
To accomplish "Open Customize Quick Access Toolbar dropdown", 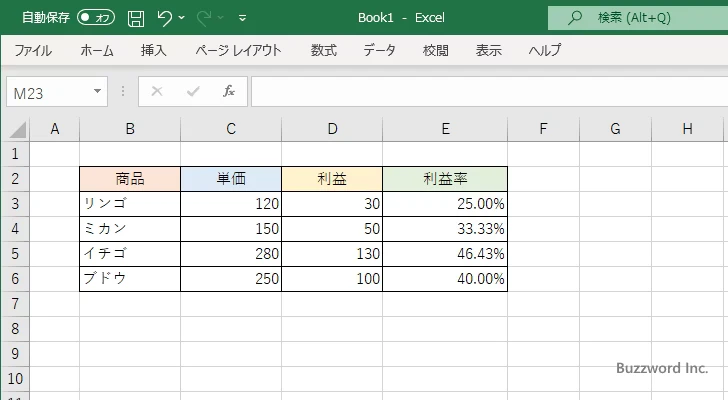I will (x=242, y=18).
